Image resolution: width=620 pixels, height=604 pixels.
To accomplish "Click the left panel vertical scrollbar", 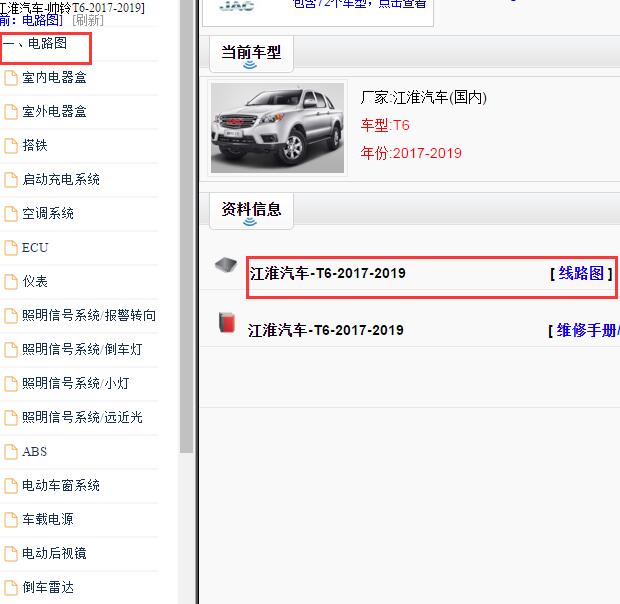I will pyautogui.click(x=186, y=226).
